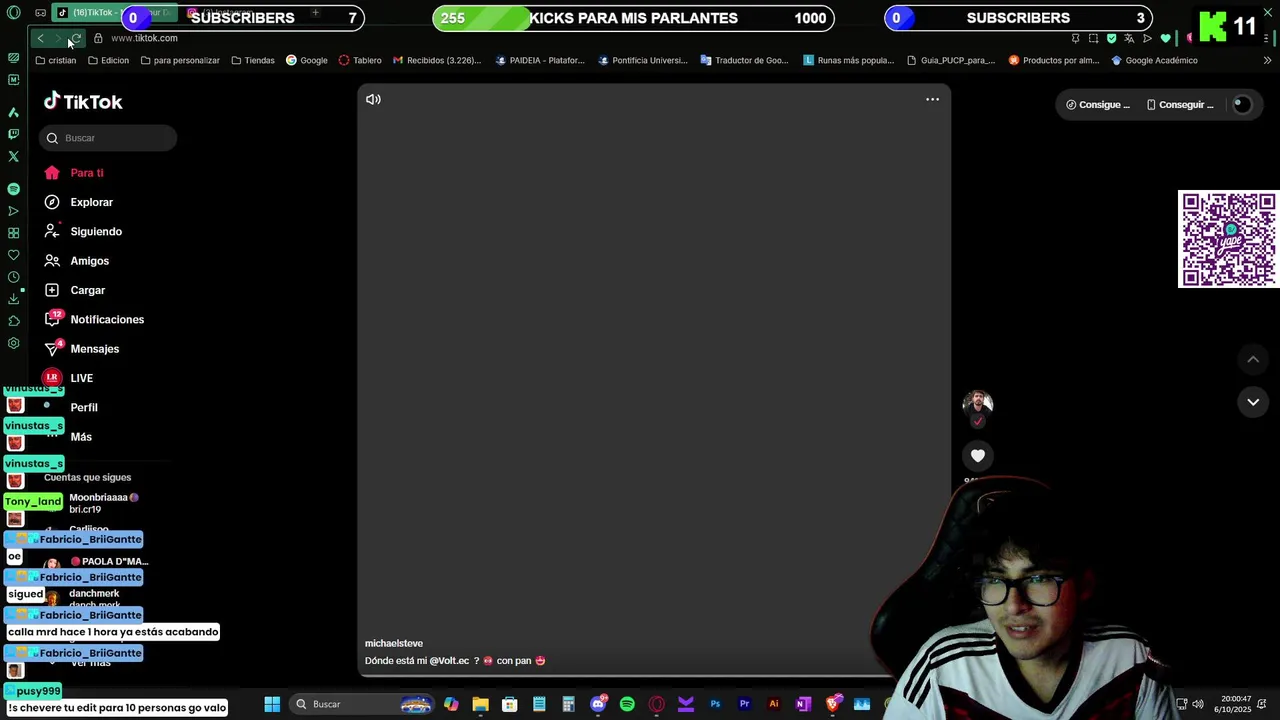1280x720 pixels.
Task: Go to the previous video with up chevron
Action: pos(1253,359)
